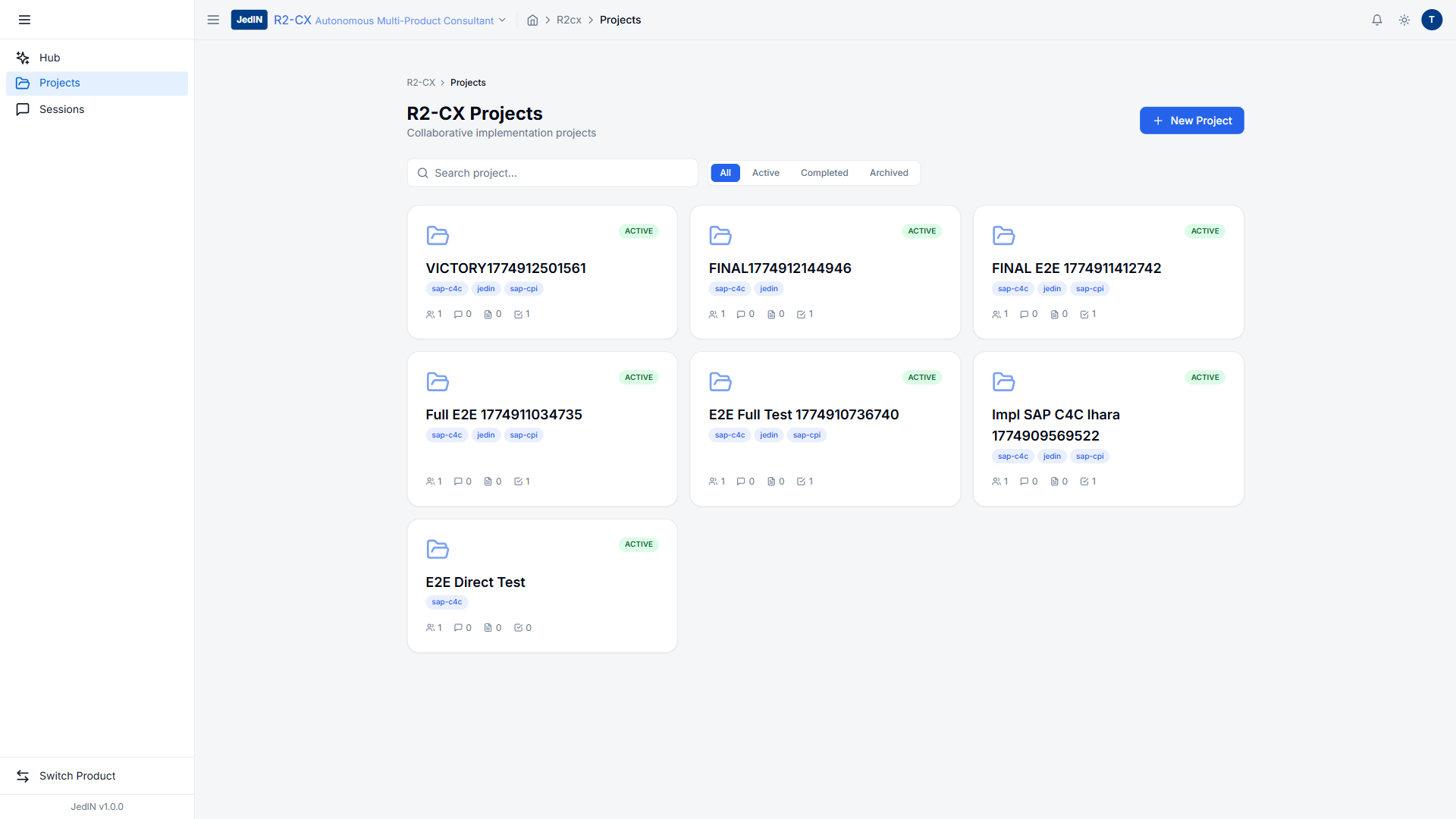Click the sap-cpi tag on Full E2E card
The image size is (1456, 819).
(x=523, y=435)
